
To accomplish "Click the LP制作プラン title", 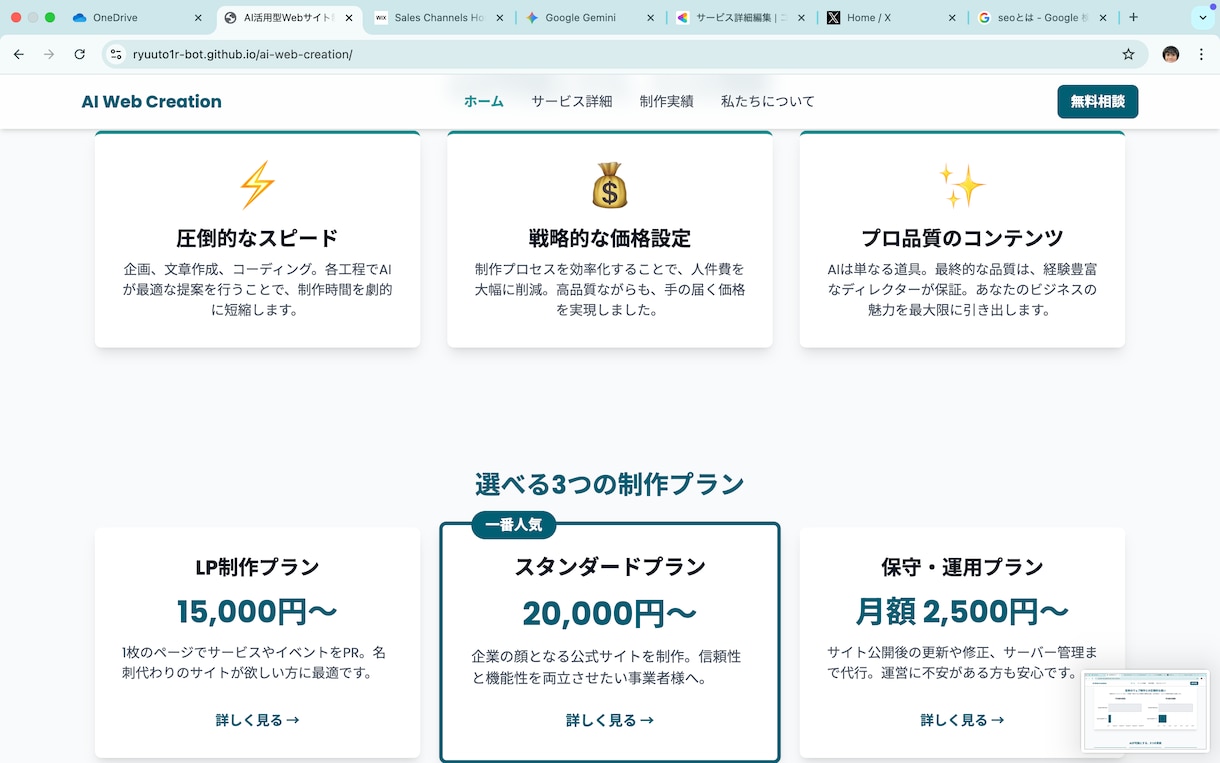I will (257, 567).
